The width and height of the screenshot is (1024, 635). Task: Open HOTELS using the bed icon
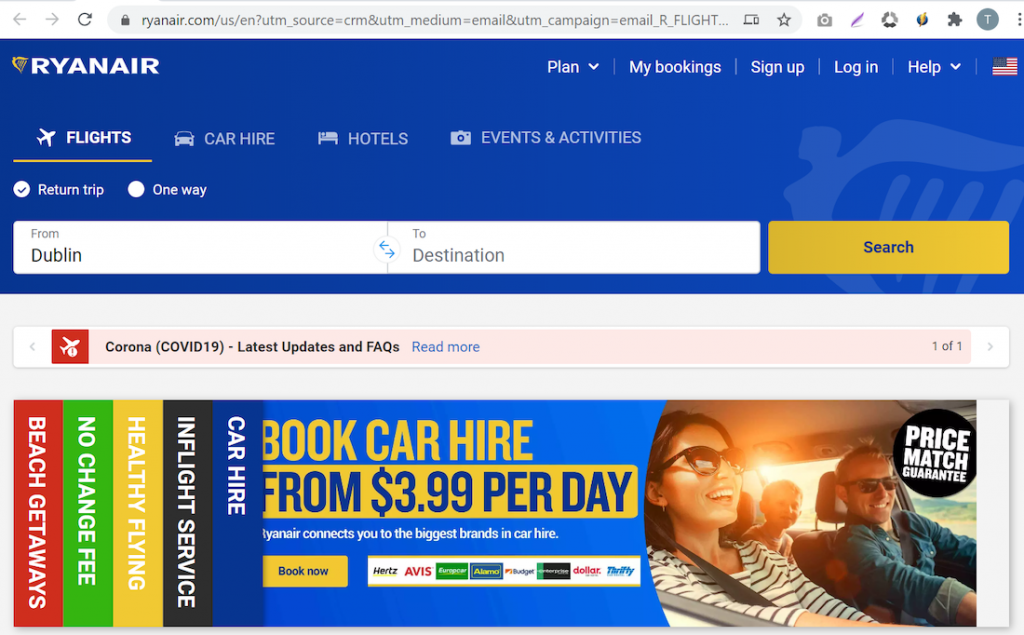coord(329,138)
